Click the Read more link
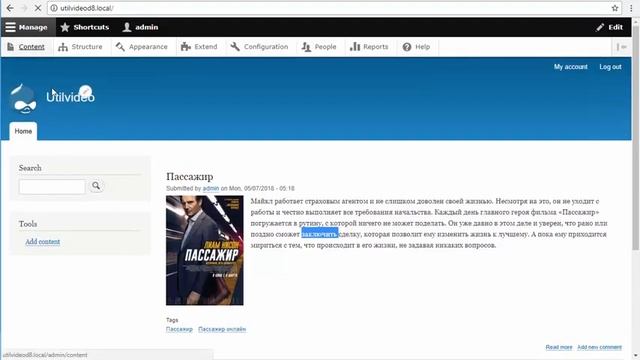 click(559, 347)
